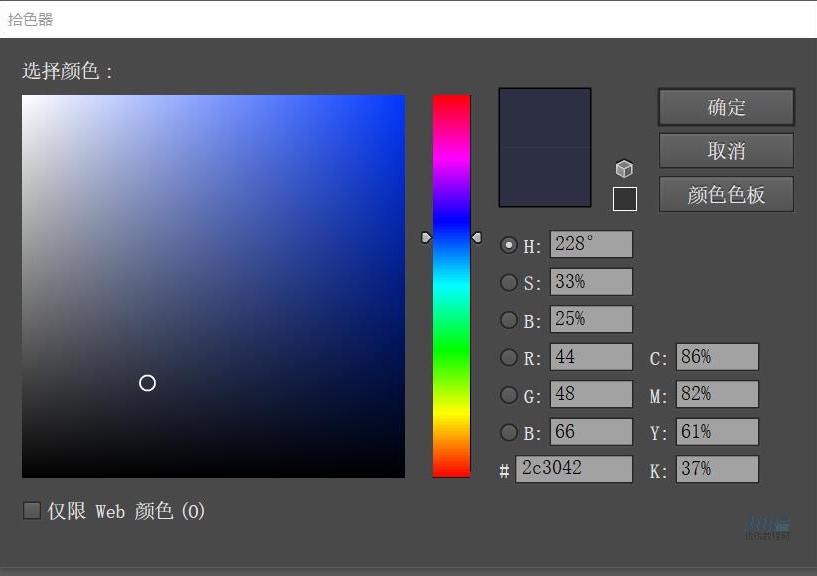Select the blue B radio button

[x=509, y=432]
